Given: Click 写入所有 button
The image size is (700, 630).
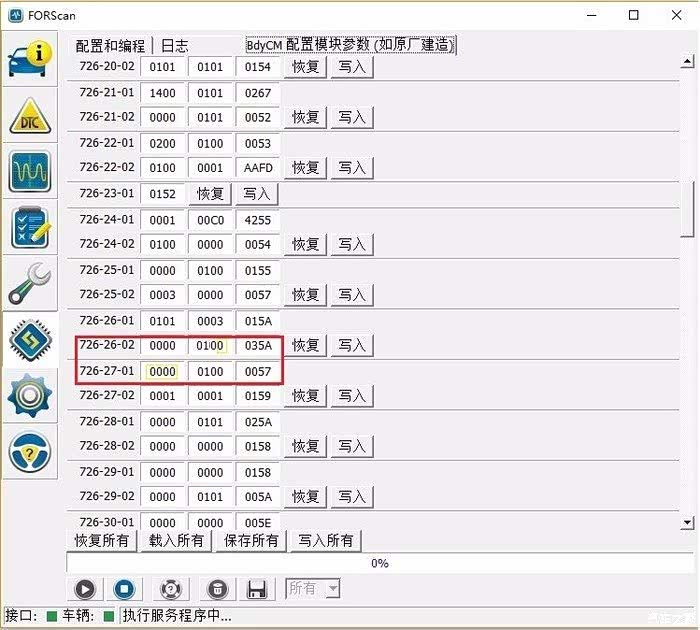Looking at the screenshot, I should point(325,540).
